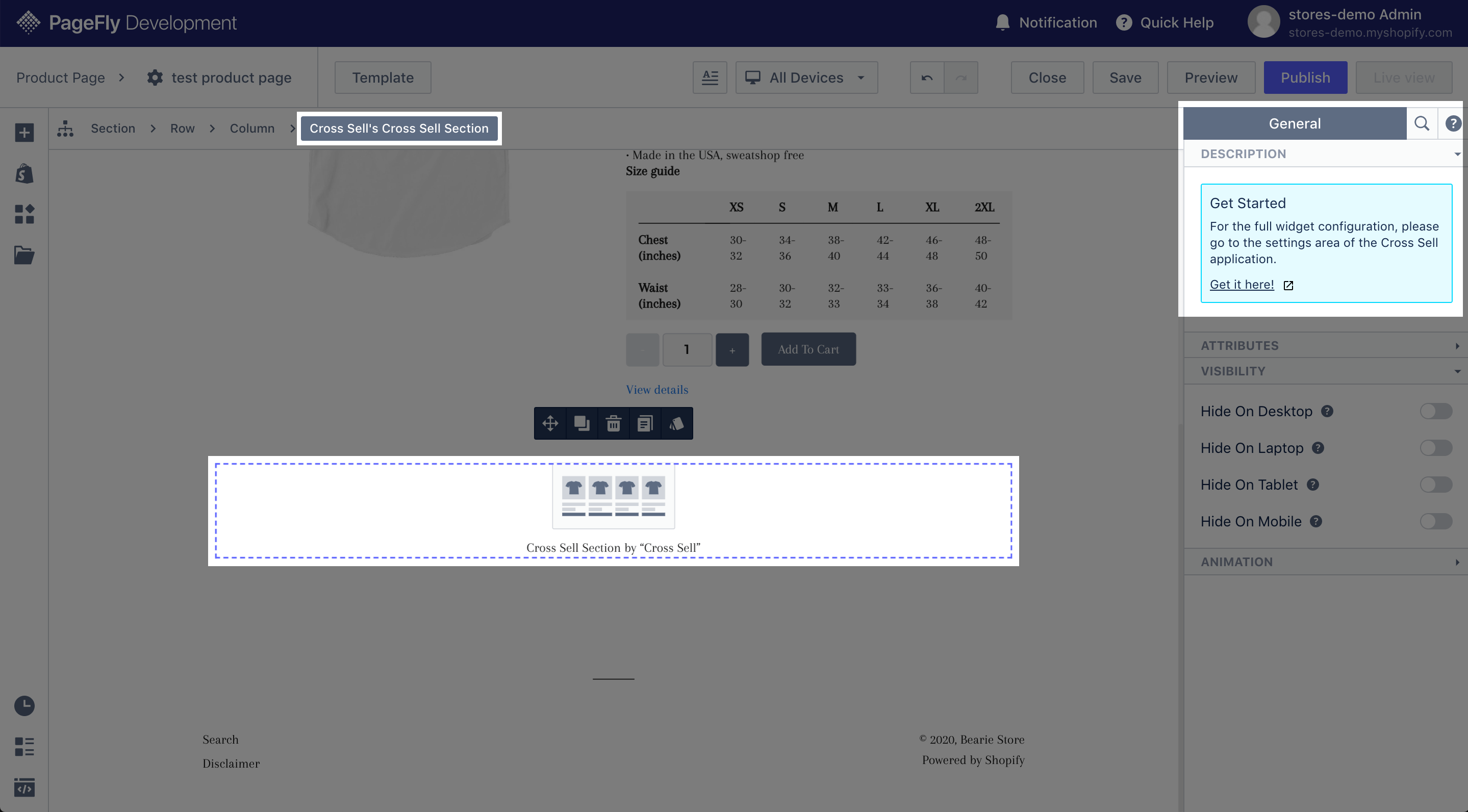Click the help question icon in settings panel
This screenshot has height=812, width=1468.
[x=1453, y=123]
